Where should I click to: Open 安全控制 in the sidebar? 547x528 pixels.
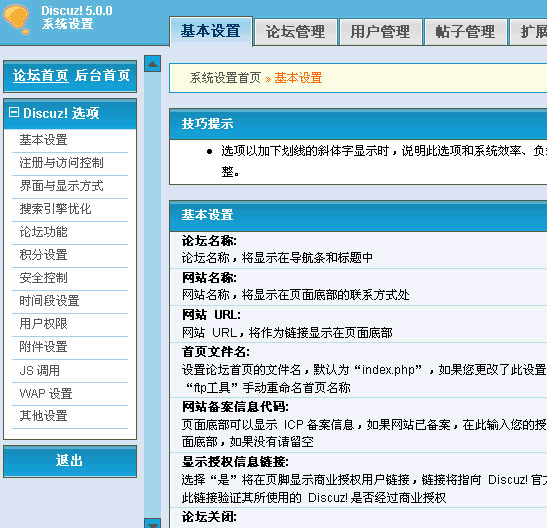(x=44, y=278)
